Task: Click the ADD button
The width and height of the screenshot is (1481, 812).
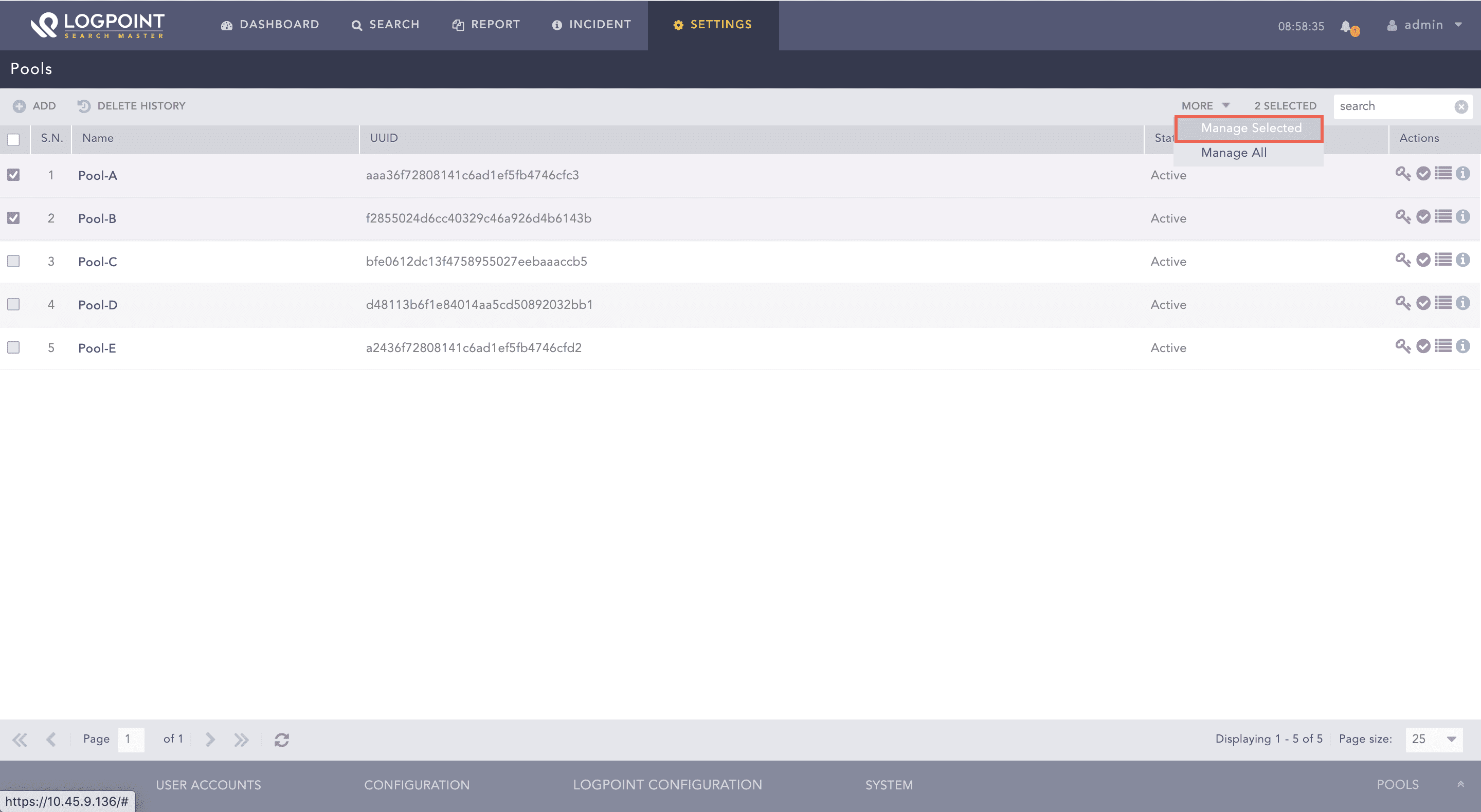Action: pos(34,106)
